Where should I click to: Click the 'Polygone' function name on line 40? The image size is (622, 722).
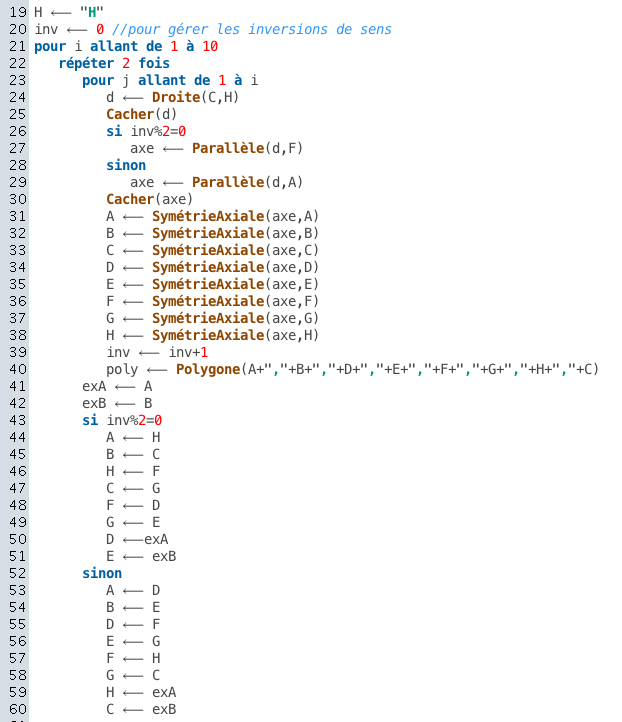coord(208,369)
